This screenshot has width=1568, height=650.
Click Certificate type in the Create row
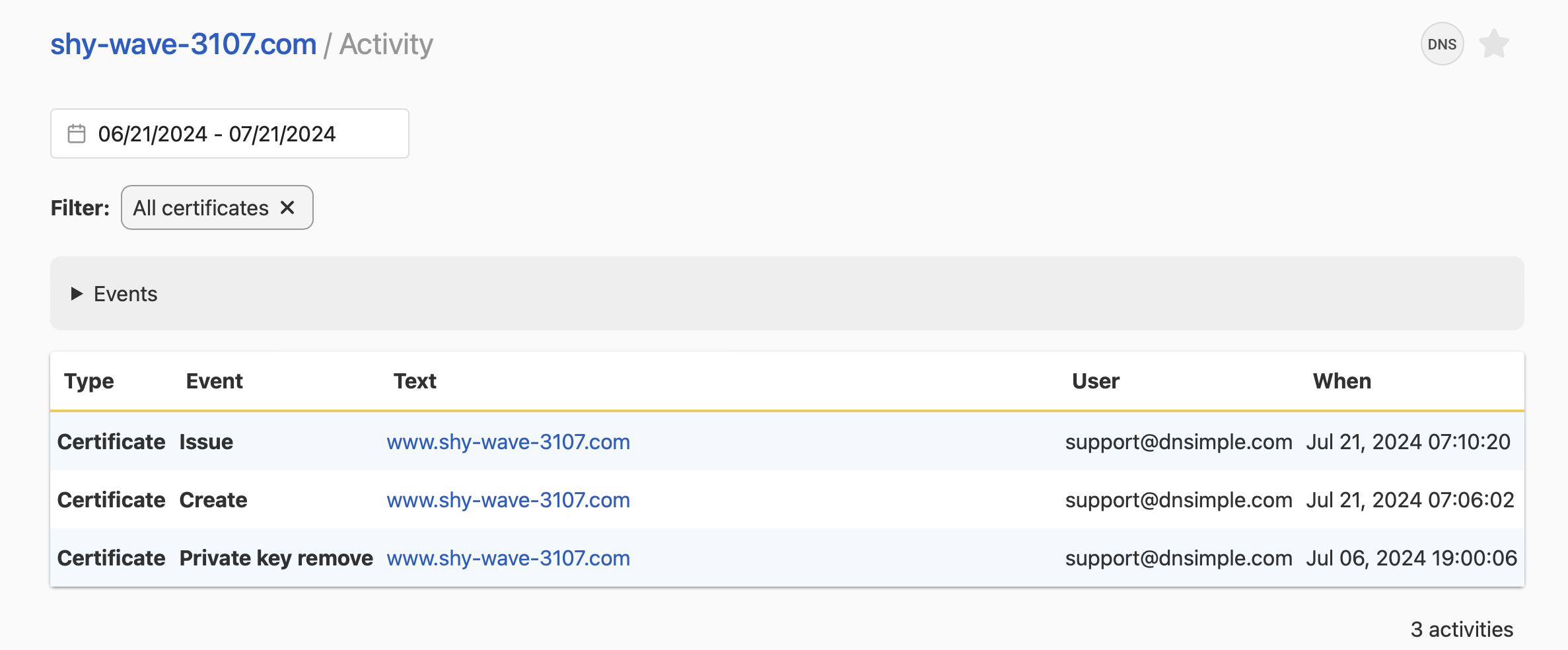111,500
